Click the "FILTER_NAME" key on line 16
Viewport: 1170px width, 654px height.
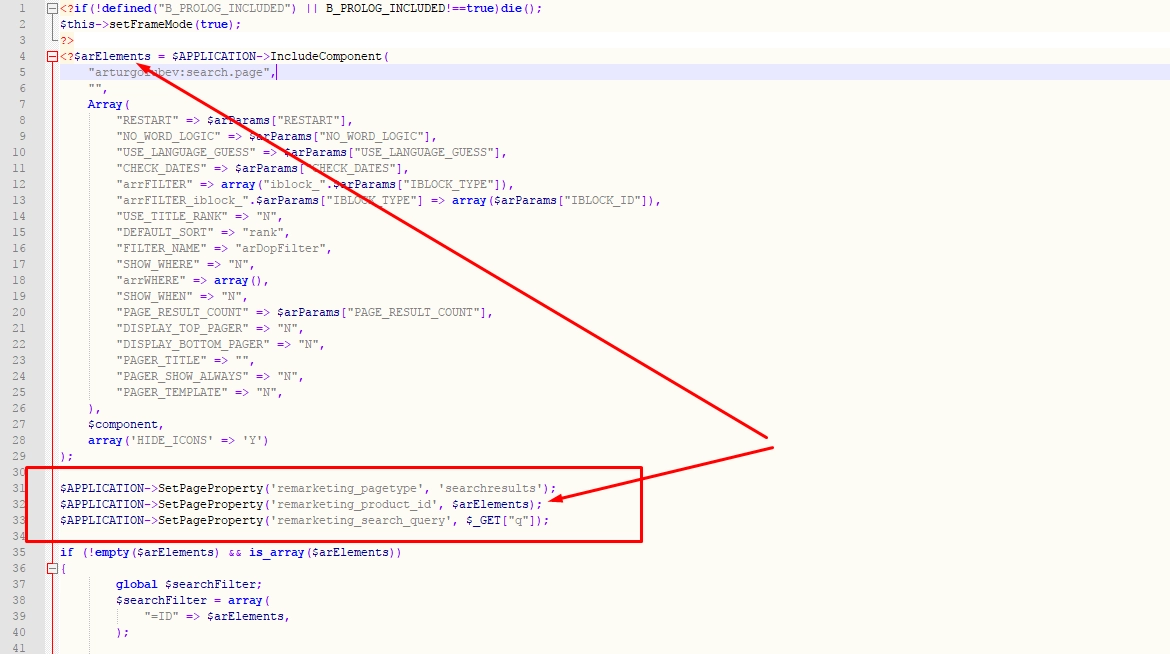161,249
